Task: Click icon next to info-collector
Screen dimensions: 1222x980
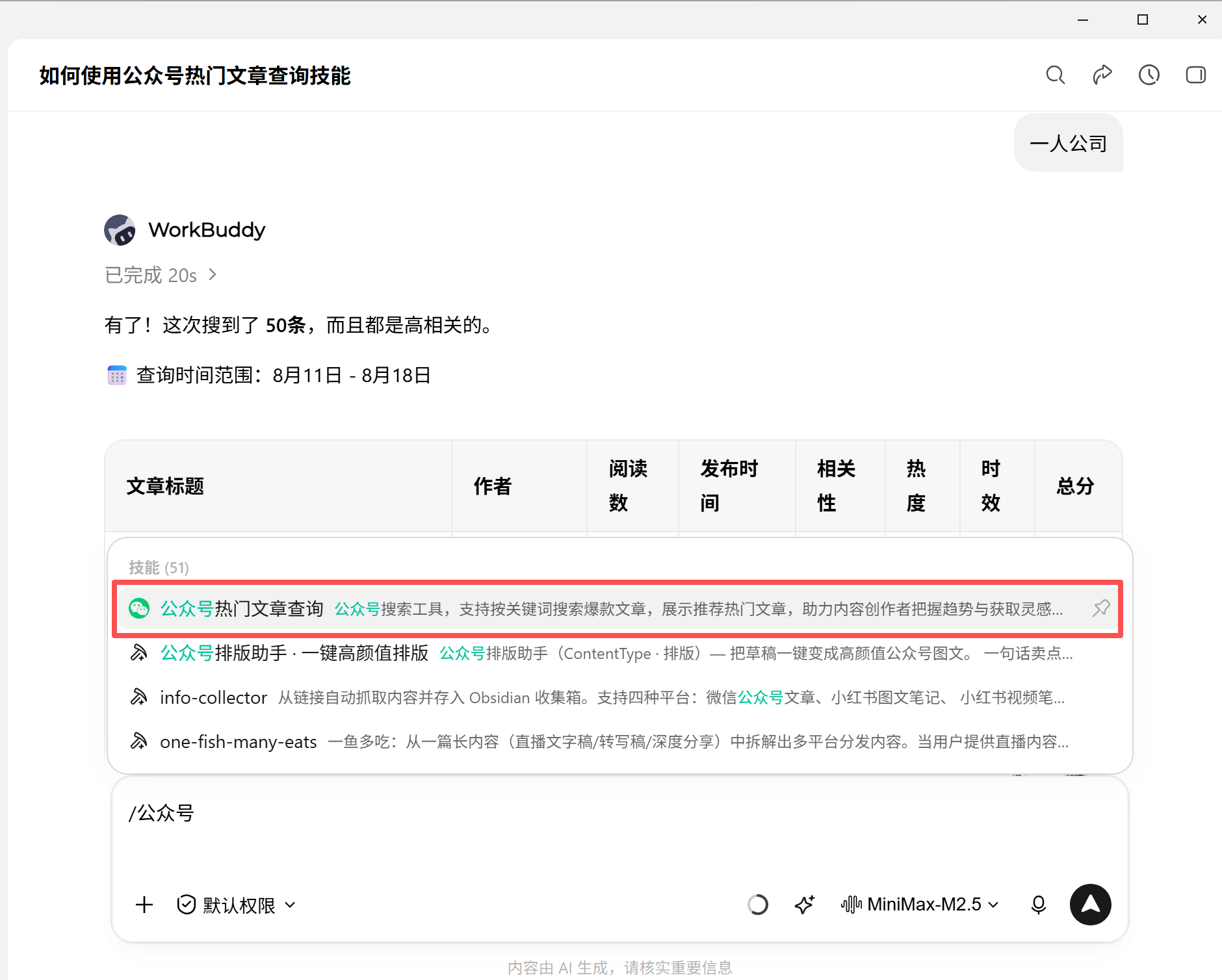Action: (x=139, y=697)
